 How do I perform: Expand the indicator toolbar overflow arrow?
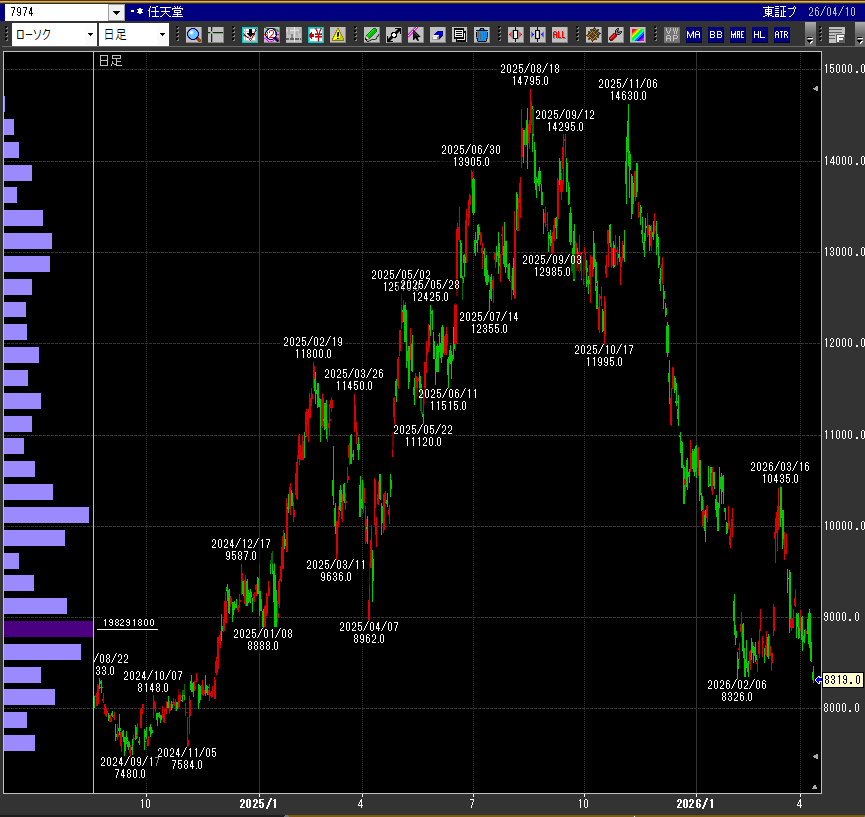(810, 35)
